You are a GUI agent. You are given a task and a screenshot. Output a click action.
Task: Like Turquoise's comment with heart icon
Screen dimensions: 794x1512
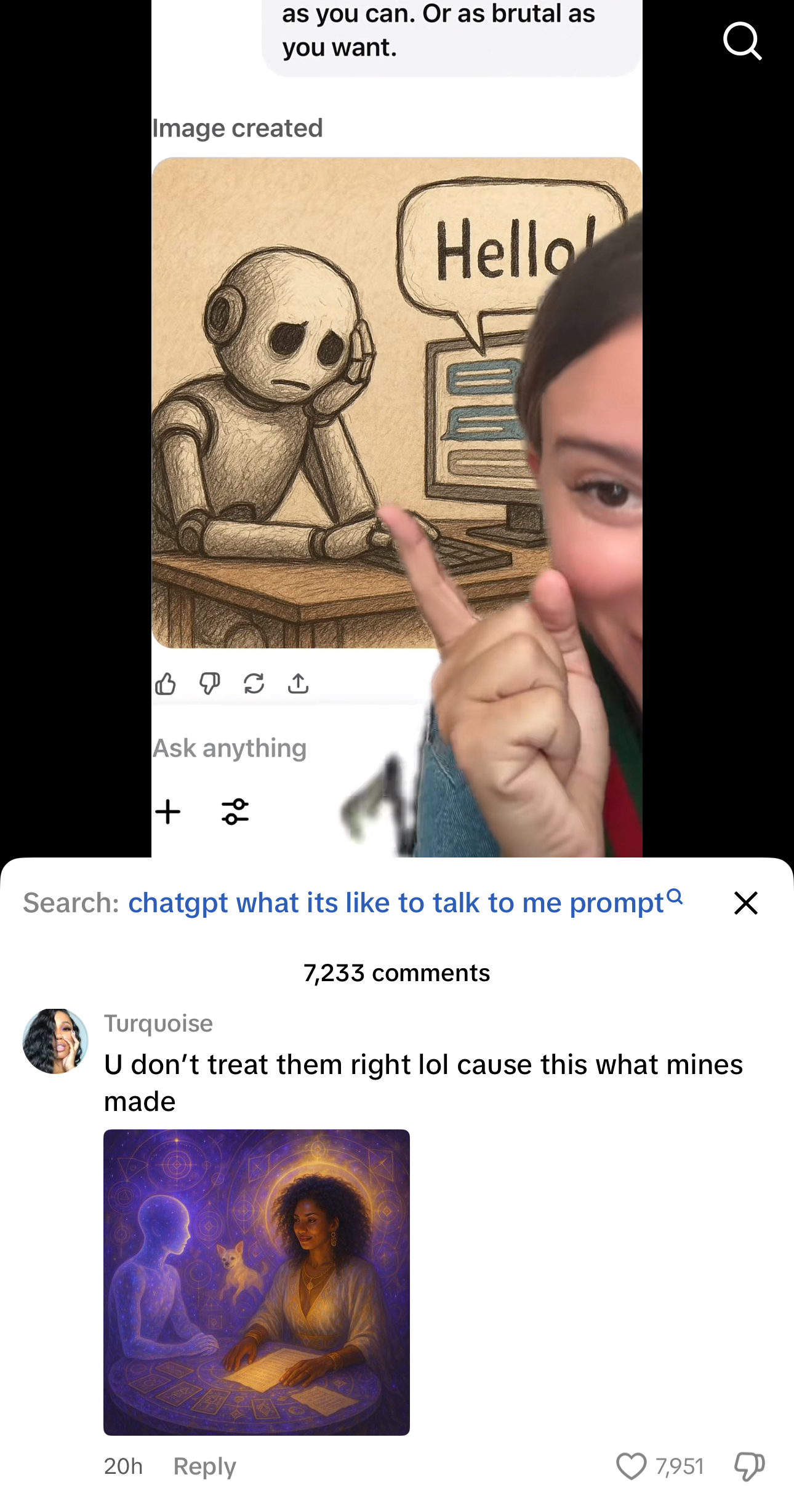632,1466
